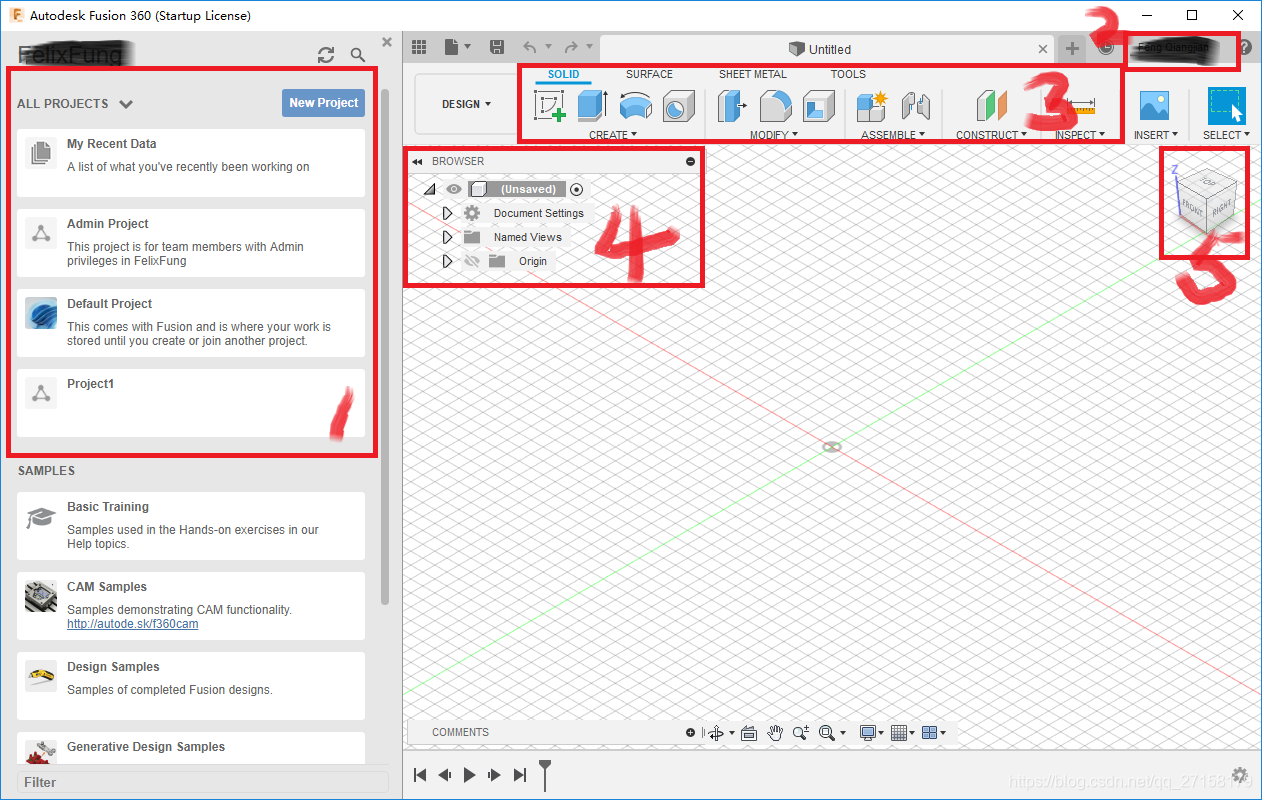Refresh the data panel
Viewport: 1262px width, 800px height.
pyautogui.click(x=326, y=56)
